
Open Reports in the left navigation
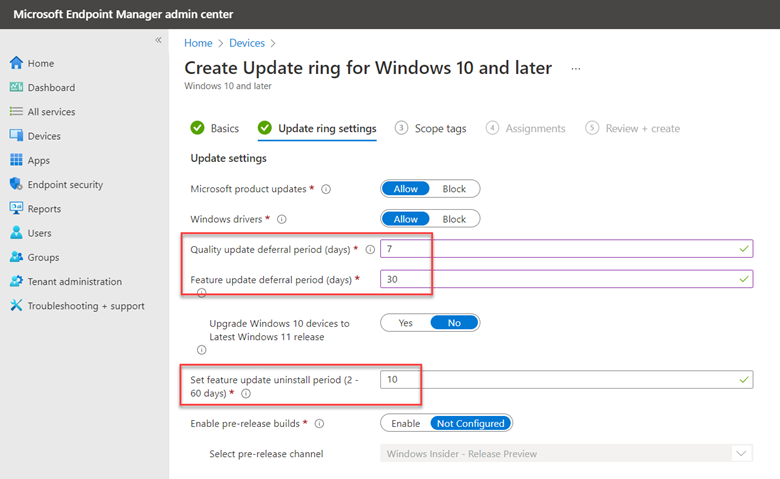[x=44, y=209]
